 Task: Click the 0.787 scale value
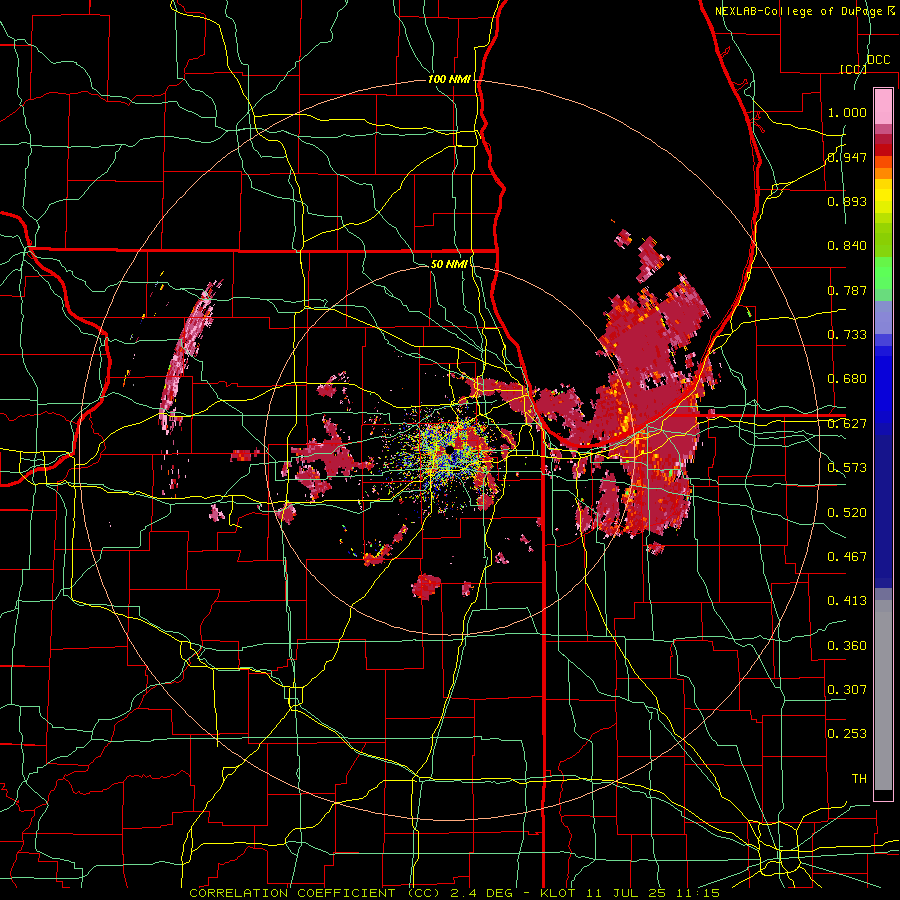pos(847,290)
